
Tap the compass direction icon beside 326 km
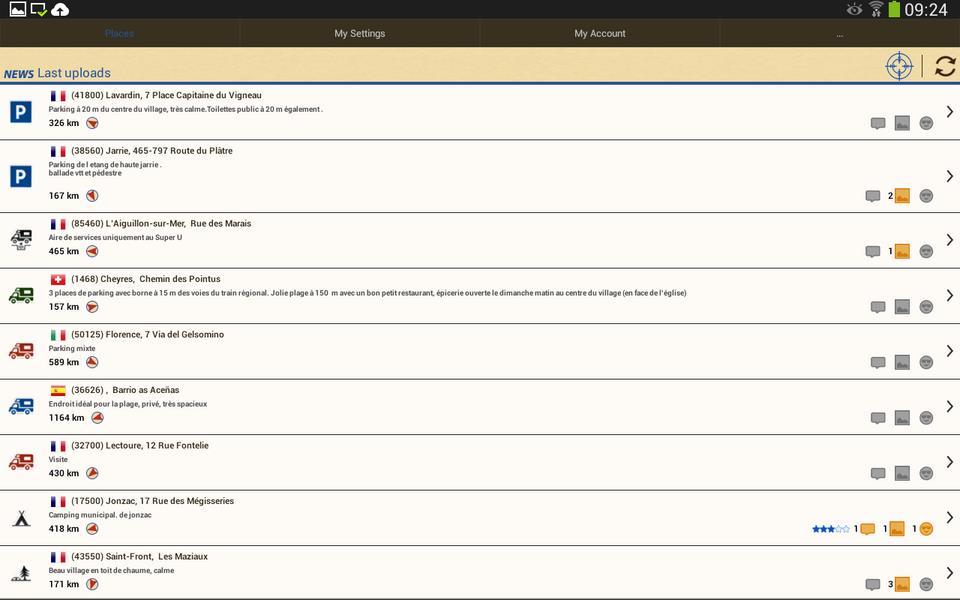click(x=92, y=123)
